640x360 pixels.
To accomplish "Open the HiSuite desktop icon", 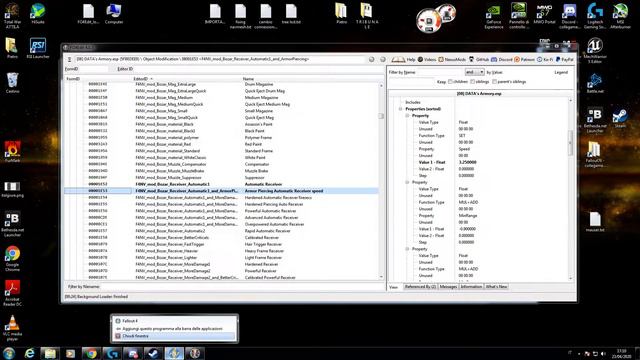I will coord(38,13).
